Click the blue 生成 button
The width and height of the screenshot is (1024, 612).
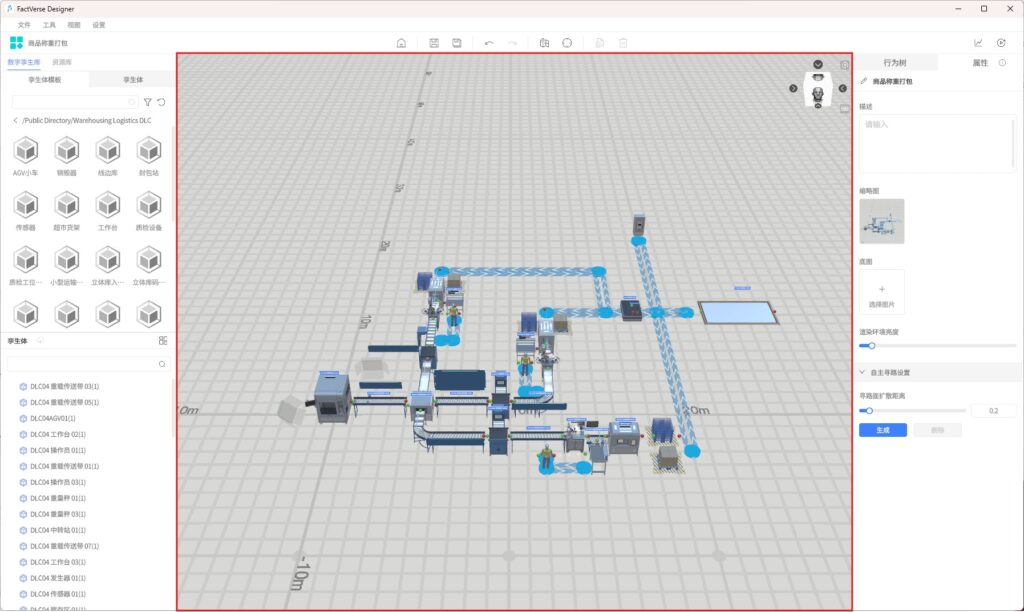pos(882,430)
